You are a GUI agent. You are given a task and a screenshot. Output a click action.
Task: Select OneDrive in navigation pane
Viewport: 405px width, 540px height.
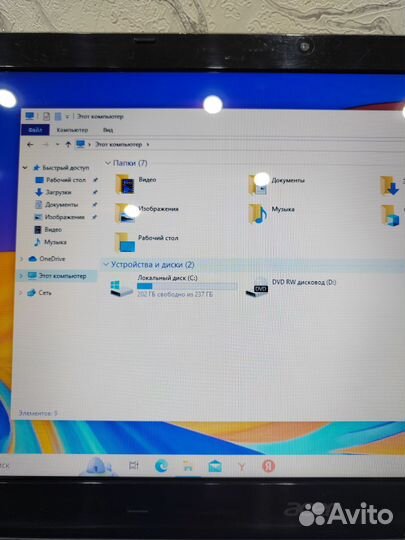[x=52, y=259]
